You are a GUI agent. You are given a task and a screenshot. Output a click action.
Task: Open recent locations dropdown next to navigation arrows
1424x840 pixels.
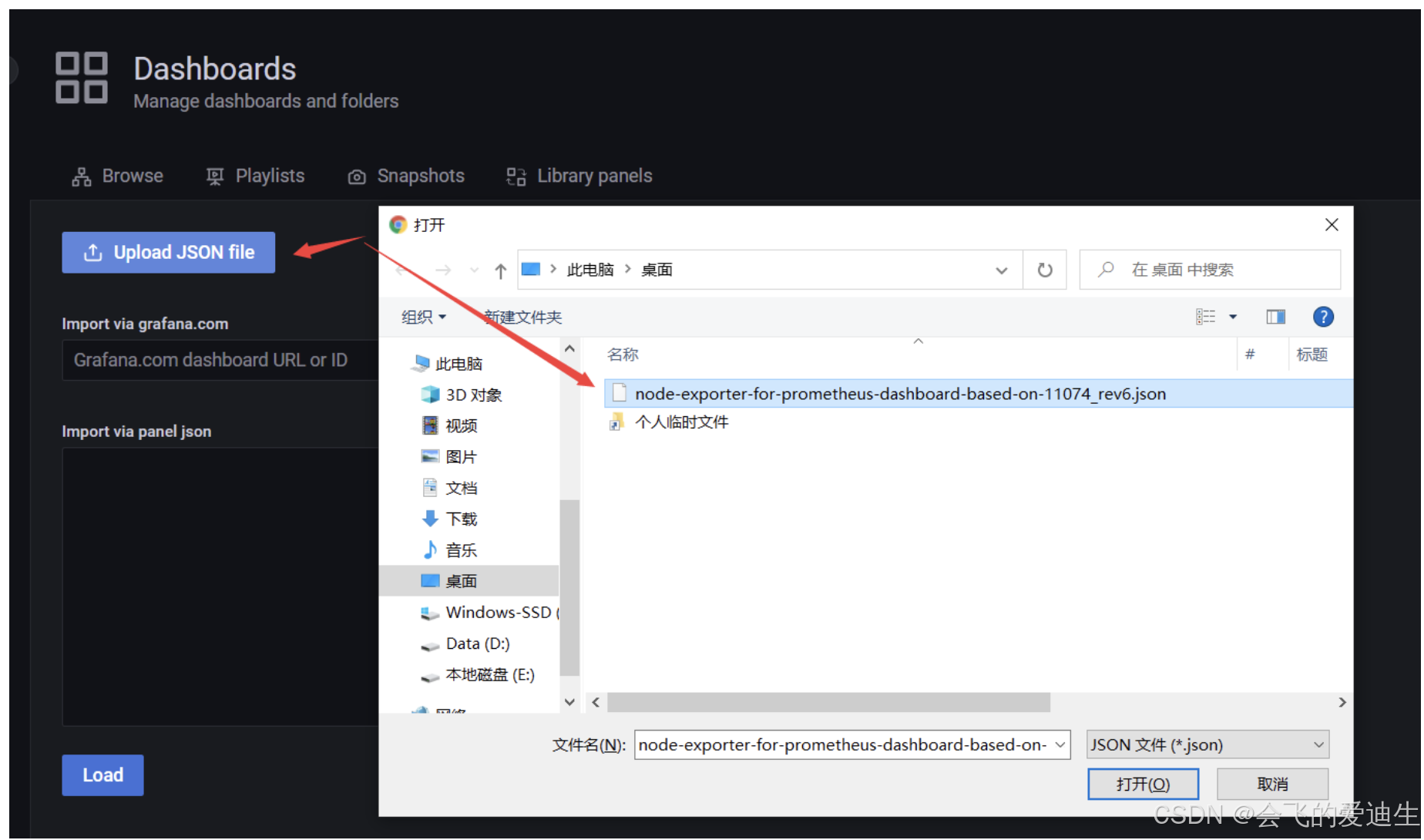pos(474,270)
